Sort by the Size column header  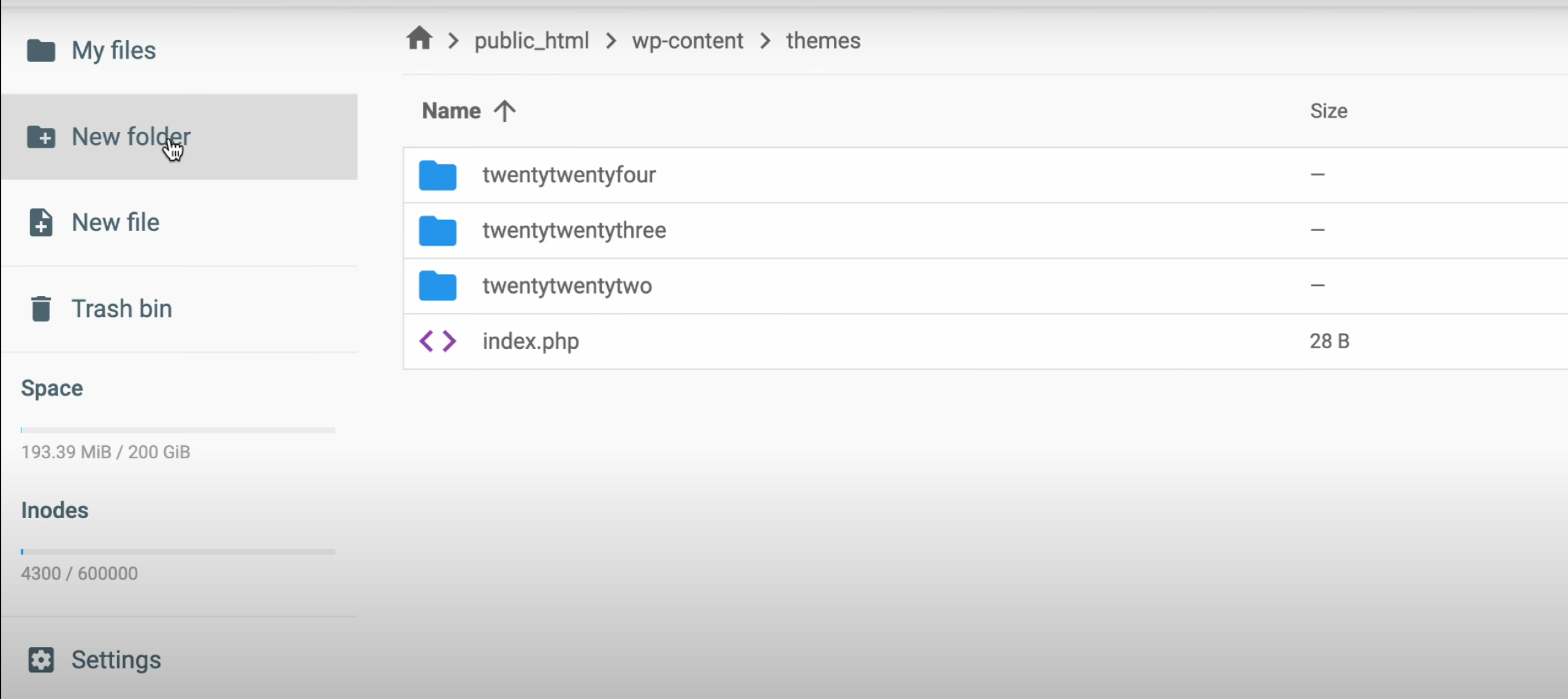pos(1328,111)
